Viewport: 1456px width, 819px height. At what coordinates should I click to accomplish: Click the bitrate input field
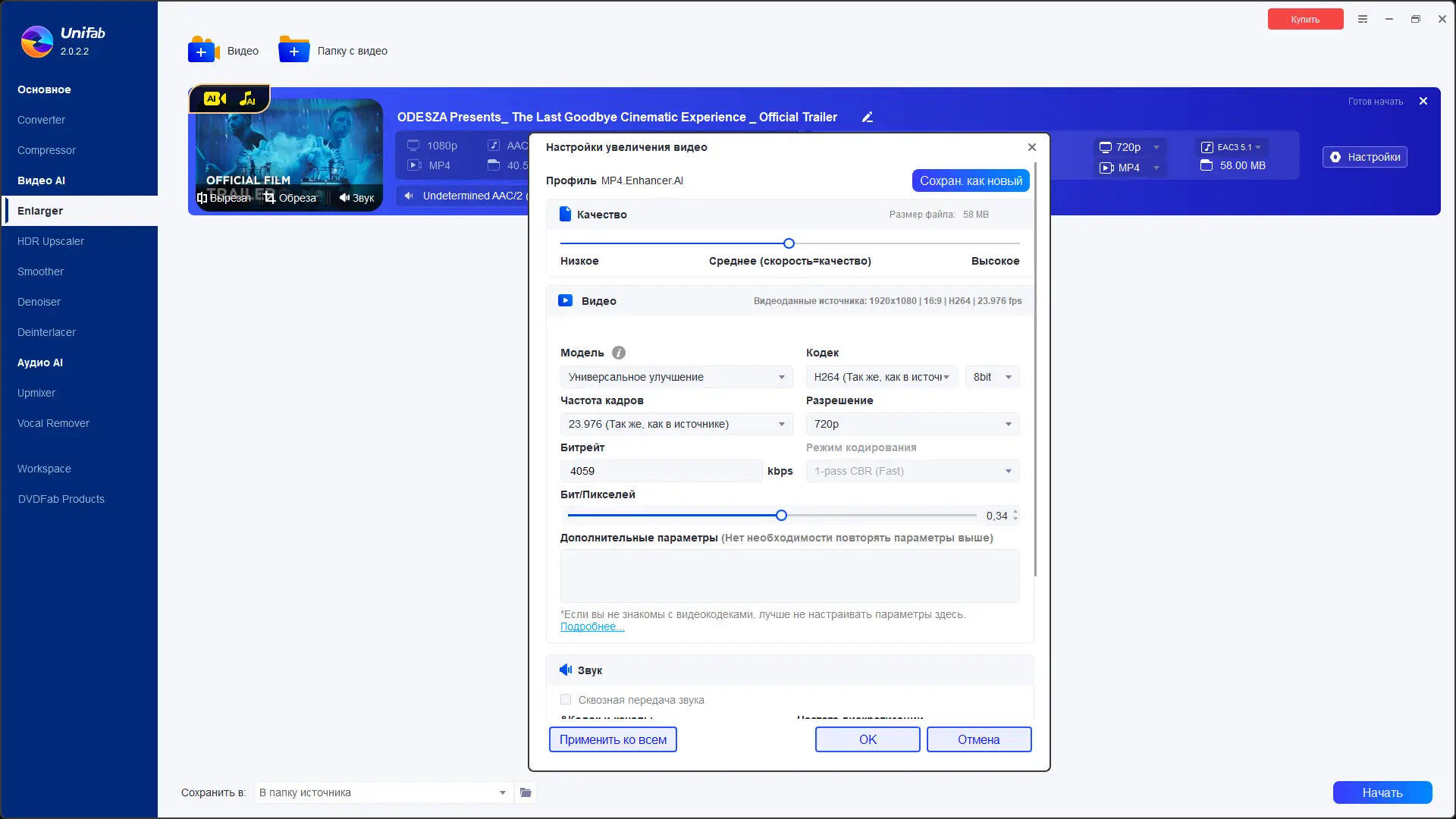[x=661, y=471]
